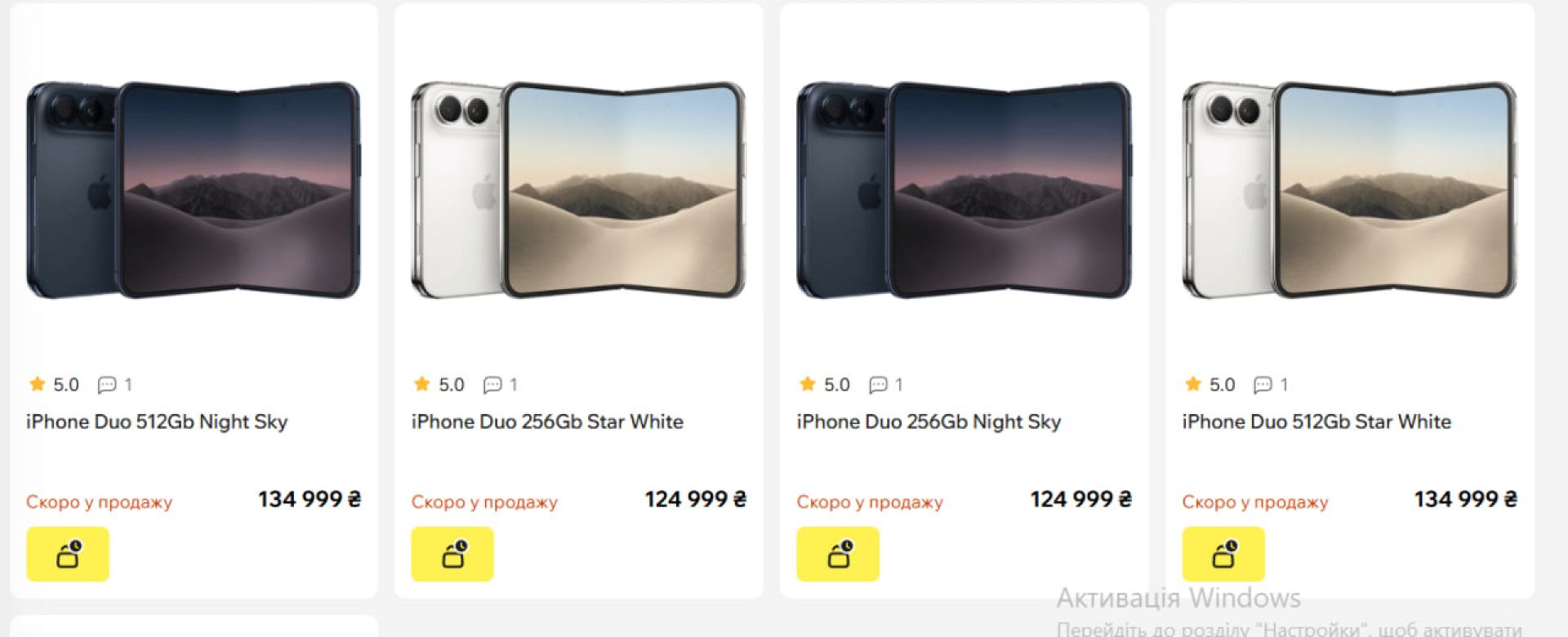This screenshot has width=1568, height=637.
Task: Click star rating of iPhone Duo 512Gb Star White
Action: tap(1210, 385)
